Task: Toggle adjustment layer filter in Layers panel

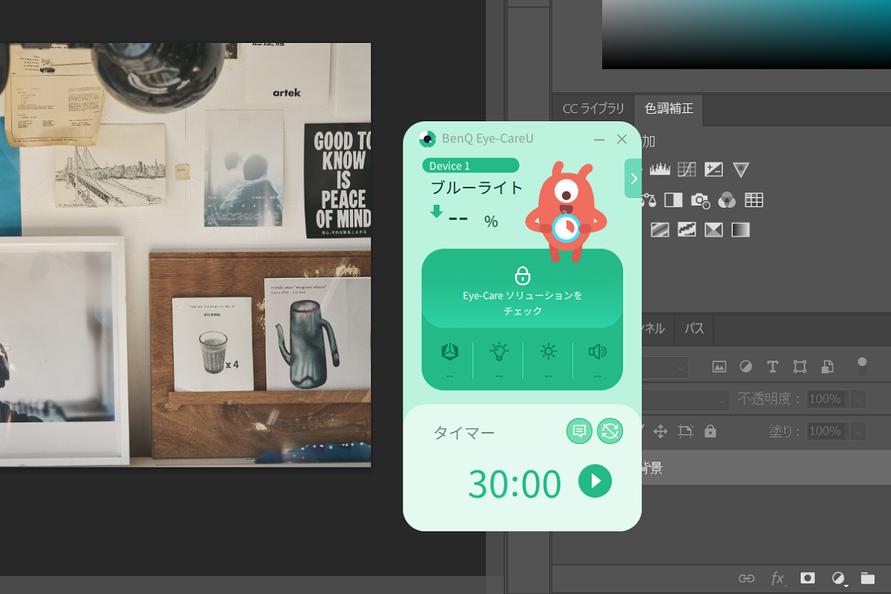Action: 746,367
